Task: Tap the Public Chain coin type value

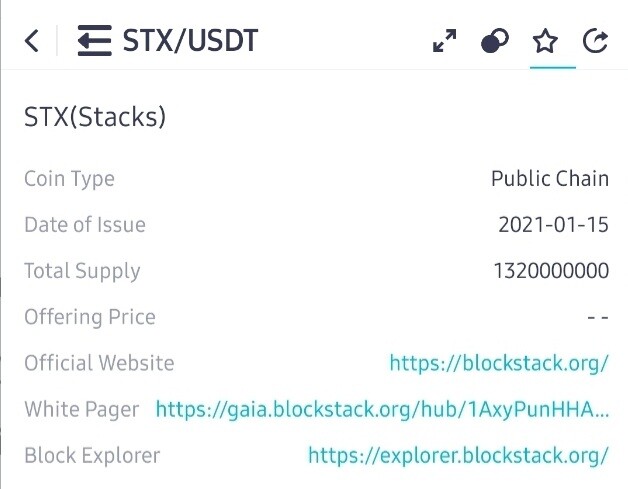Action: [x=550, y=179]
